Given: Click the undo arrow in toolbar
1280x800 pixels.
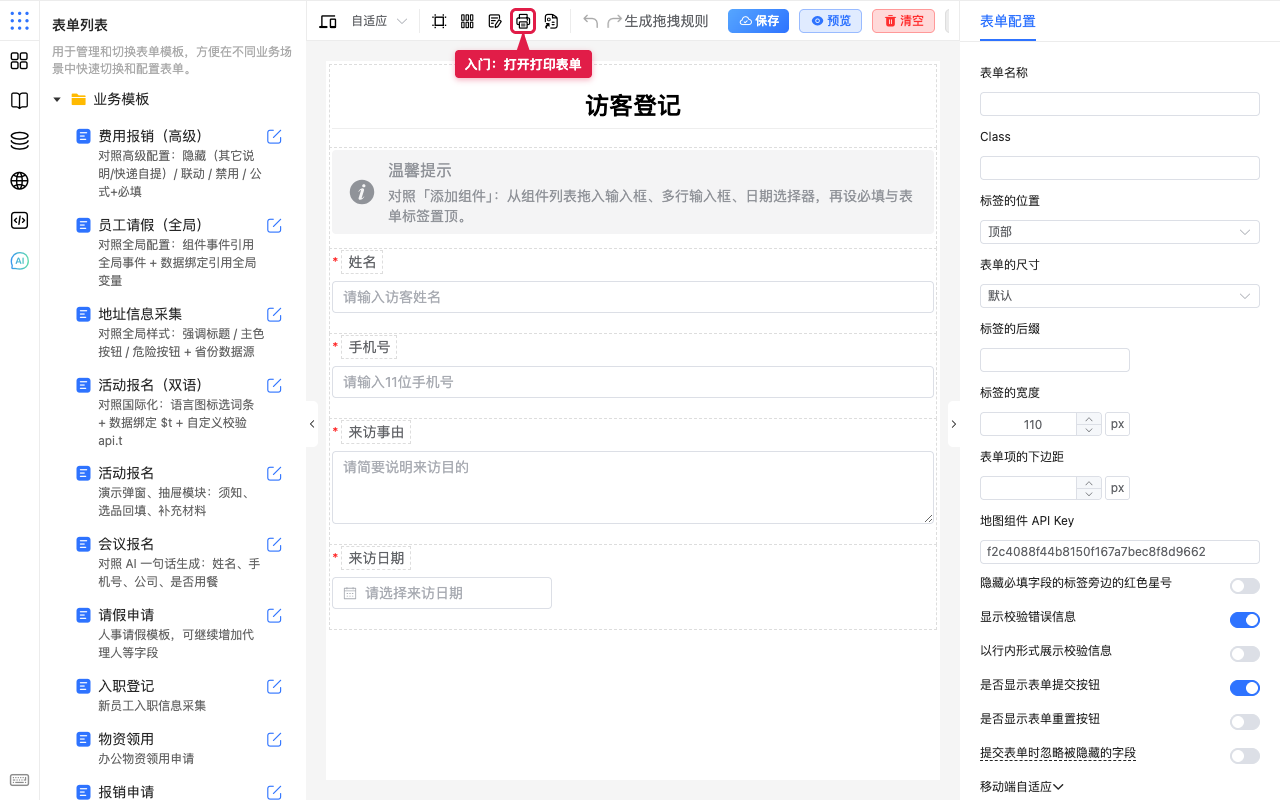Looking at the screenshot, I should [590, 21].
